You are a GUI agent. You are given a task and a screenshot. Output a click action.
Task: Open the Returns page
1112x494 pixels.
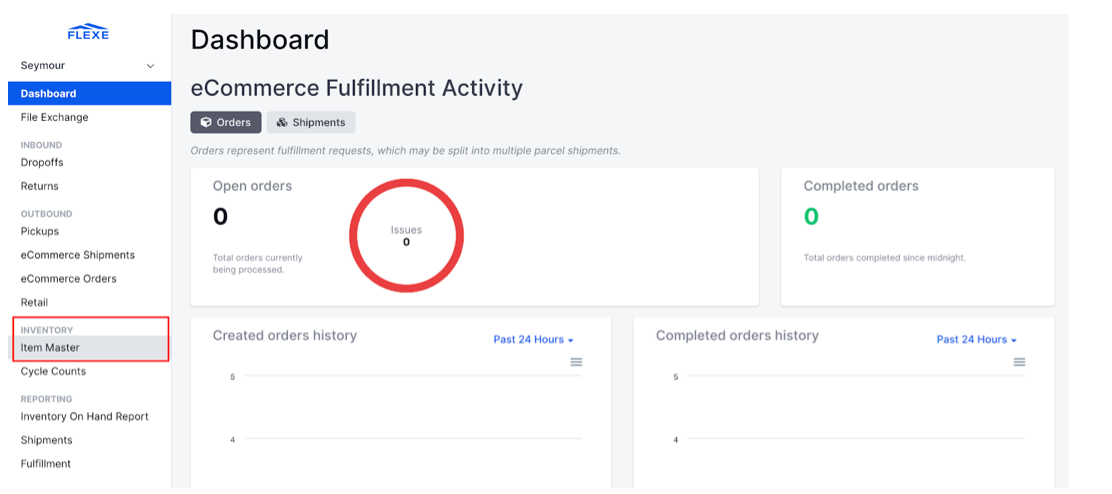coord(40,186)
